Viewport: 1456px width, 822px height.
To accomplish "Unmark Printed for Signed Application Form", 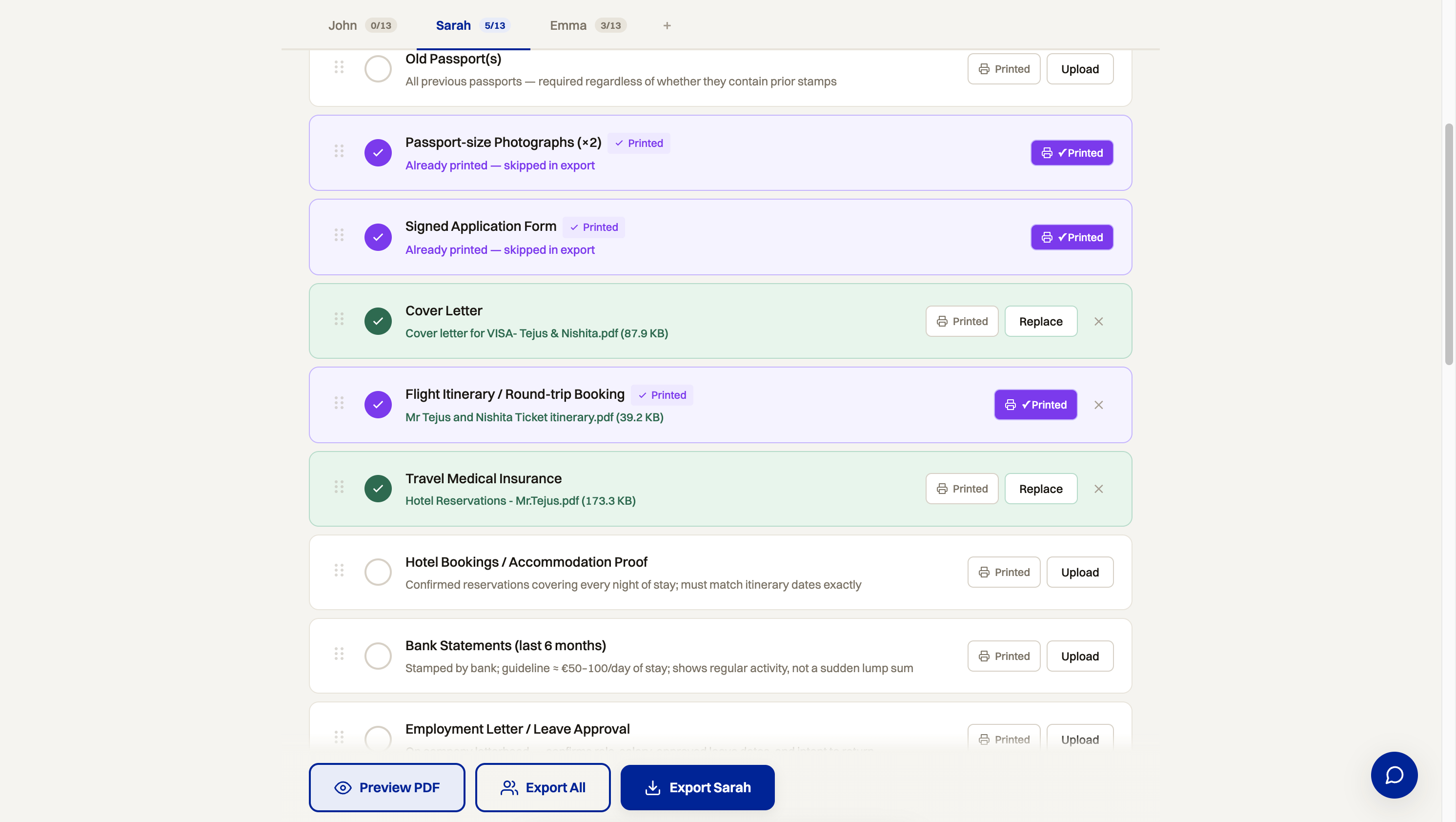I will tap(1072, 237).
